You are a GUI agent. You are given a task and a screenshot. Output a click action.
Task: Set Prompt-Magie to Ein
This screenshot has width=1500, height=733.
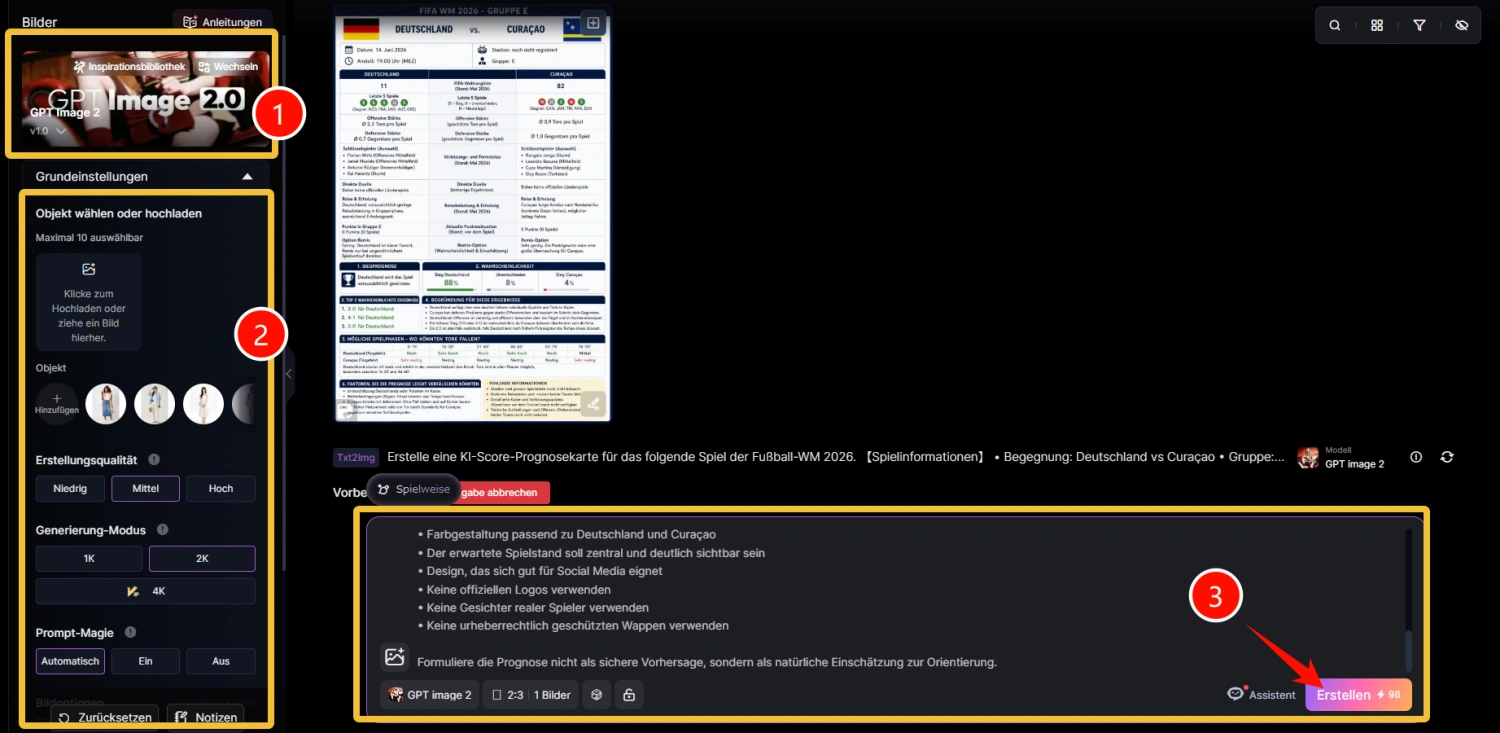145,661
